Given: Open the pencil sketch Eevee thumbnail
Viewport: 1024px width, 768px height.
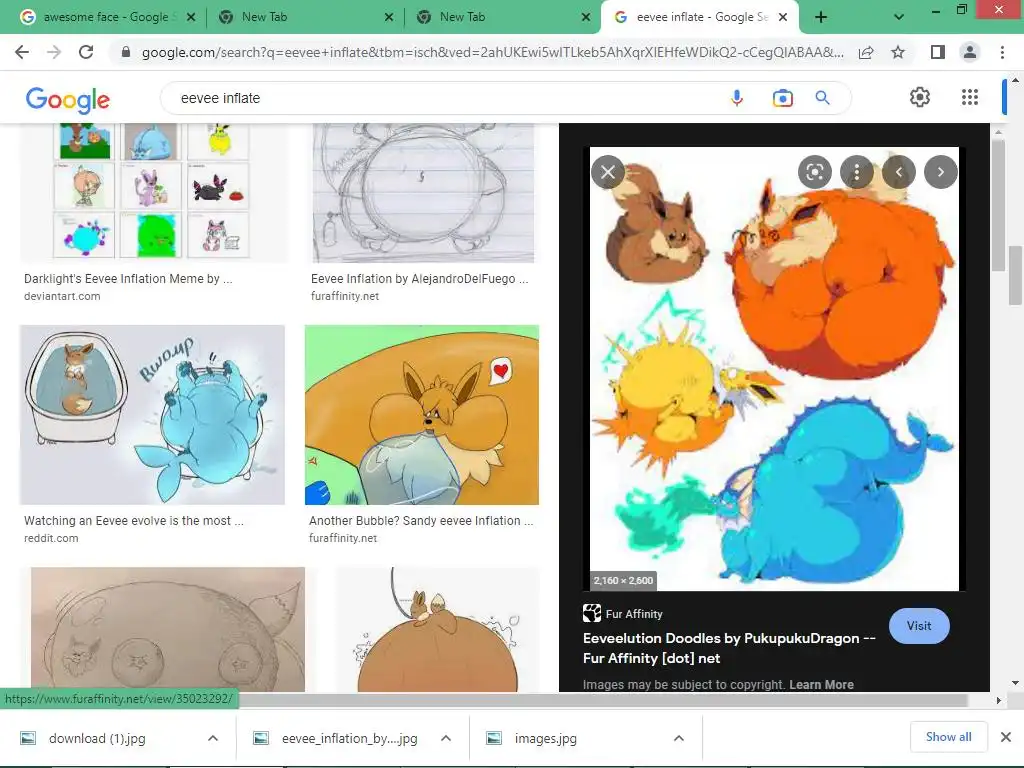Looking at the screenshot, I should (423, 193).
